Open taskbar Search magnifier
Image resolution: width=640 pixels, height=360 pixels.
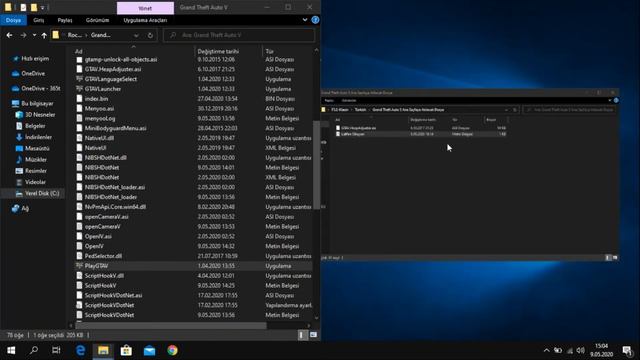(34, 350)
